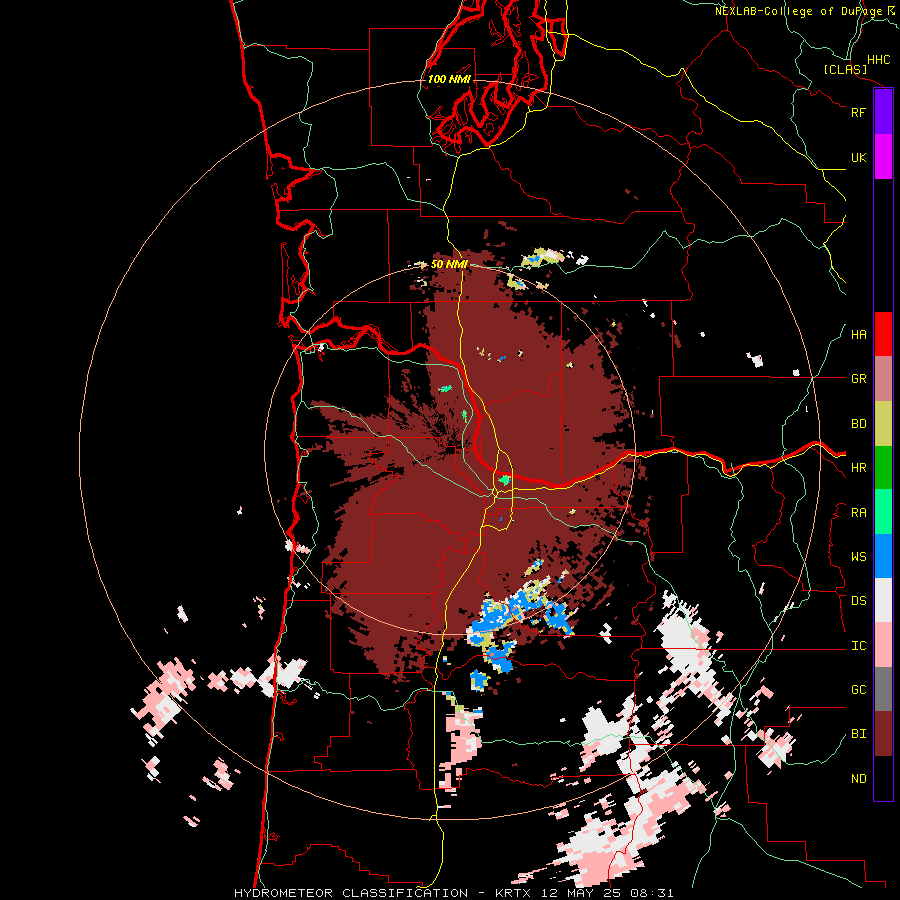Click the DS legend label
The width and height of the screenshot is (900, 900).
pos(858,601)
